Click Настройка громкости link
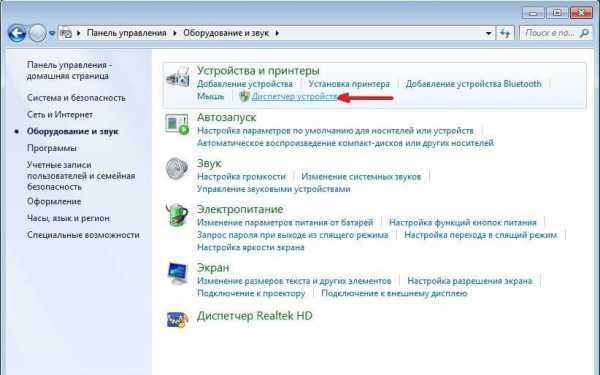 click(x=241, y=176)
